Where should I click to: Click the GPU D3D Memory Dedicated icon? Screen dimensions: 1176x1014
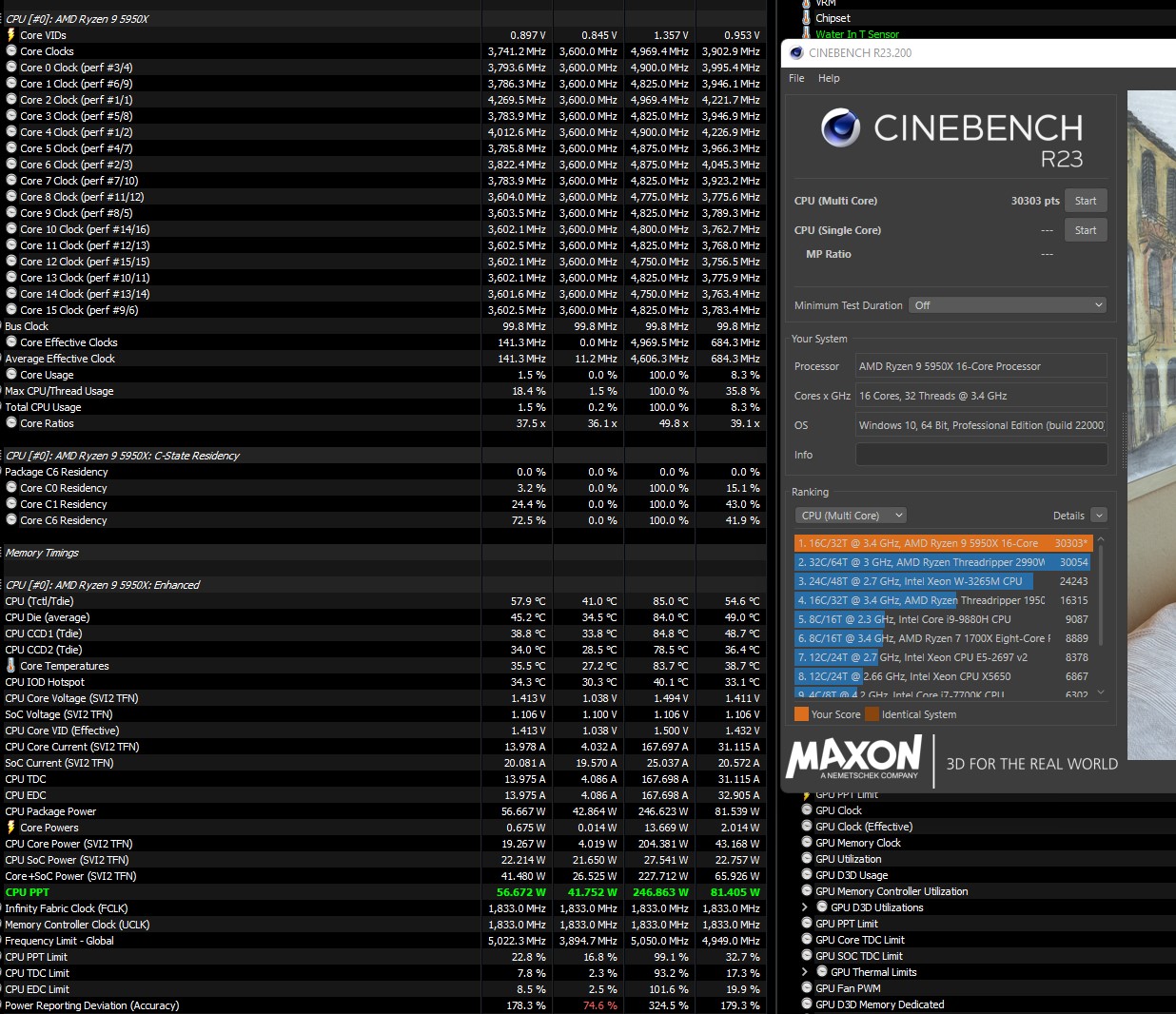coord(807,1004)
